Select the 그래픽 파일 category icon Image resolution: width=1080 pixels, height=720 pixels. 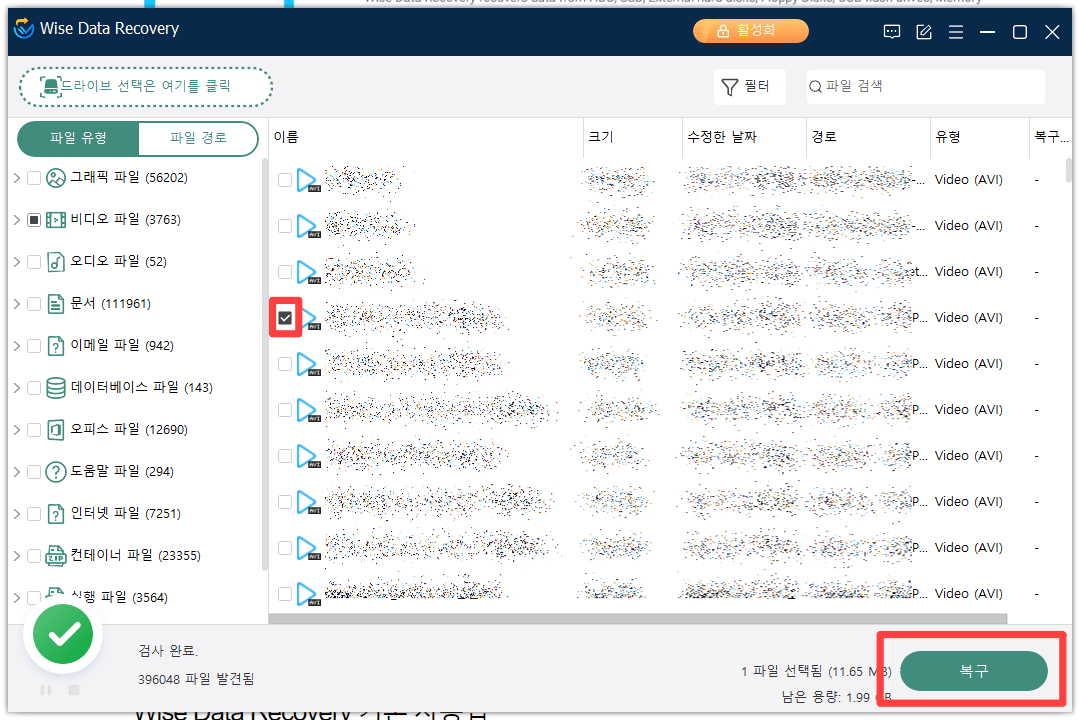[55, 177]
